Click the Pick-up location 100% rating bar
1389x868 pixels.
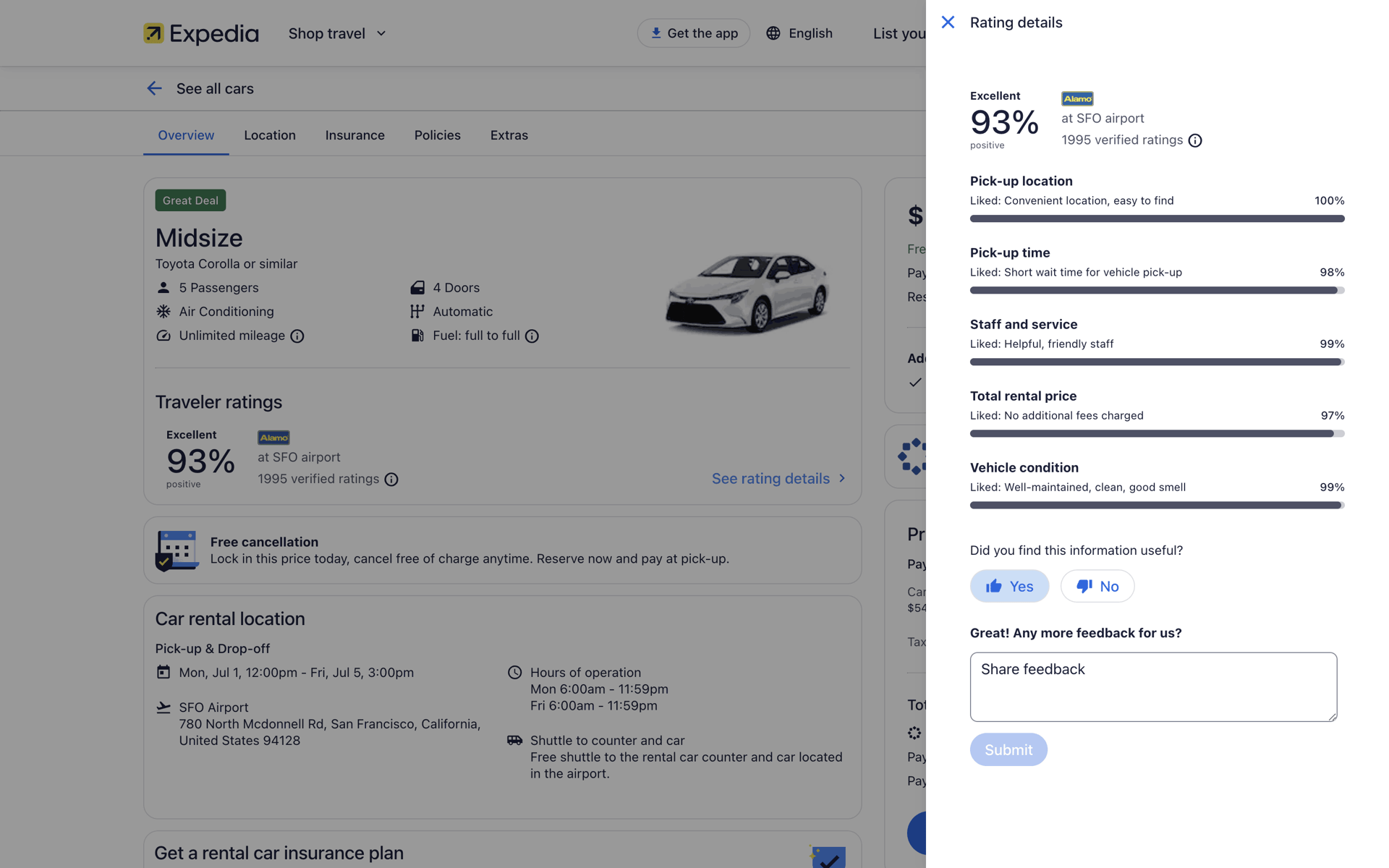tap(1157, 218)
